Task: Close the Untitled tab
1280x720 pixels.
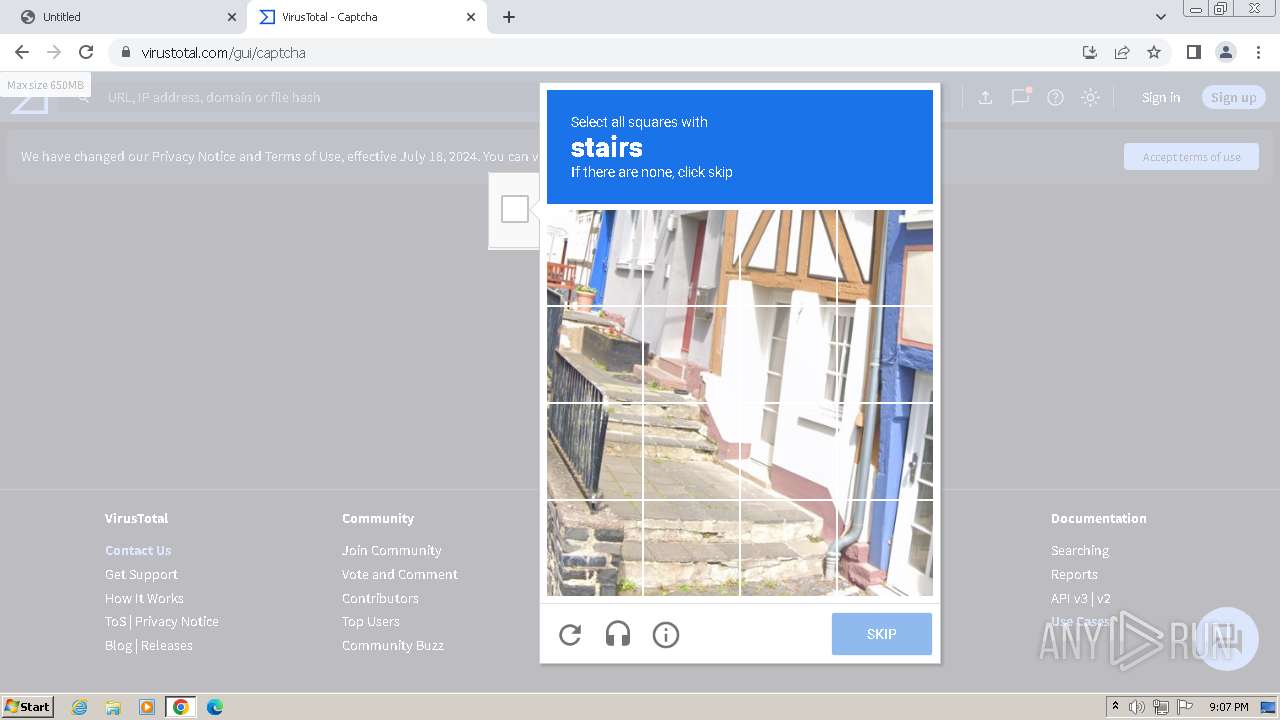Action: pos(232,17)
